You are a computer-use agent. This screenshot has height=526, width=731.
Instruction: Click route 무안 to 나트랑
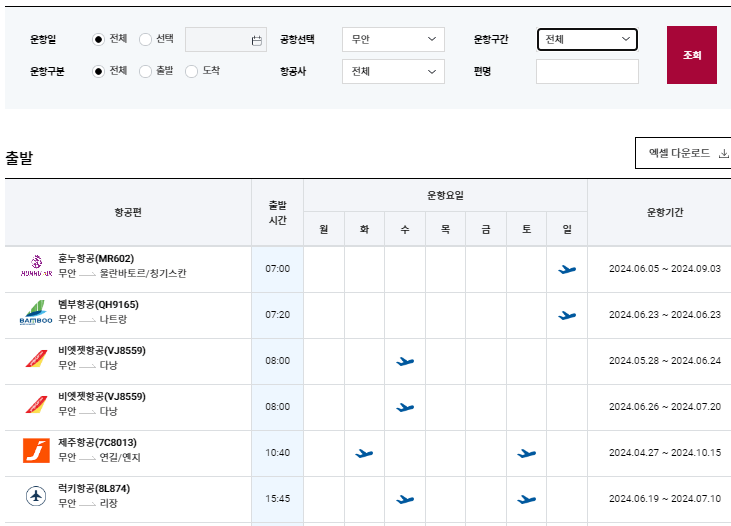[x=92, y=320]
